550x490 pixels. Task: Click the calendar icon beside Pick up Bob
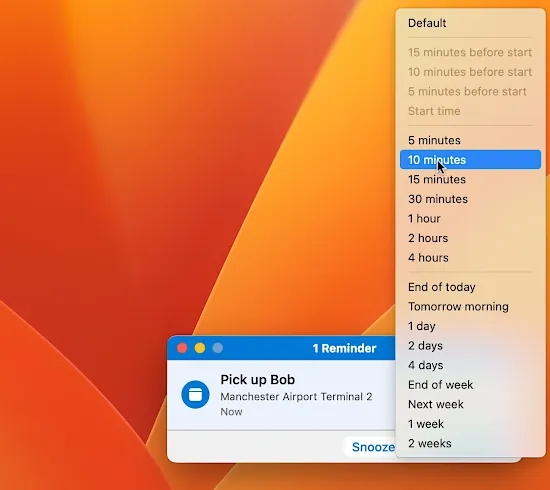195,395
